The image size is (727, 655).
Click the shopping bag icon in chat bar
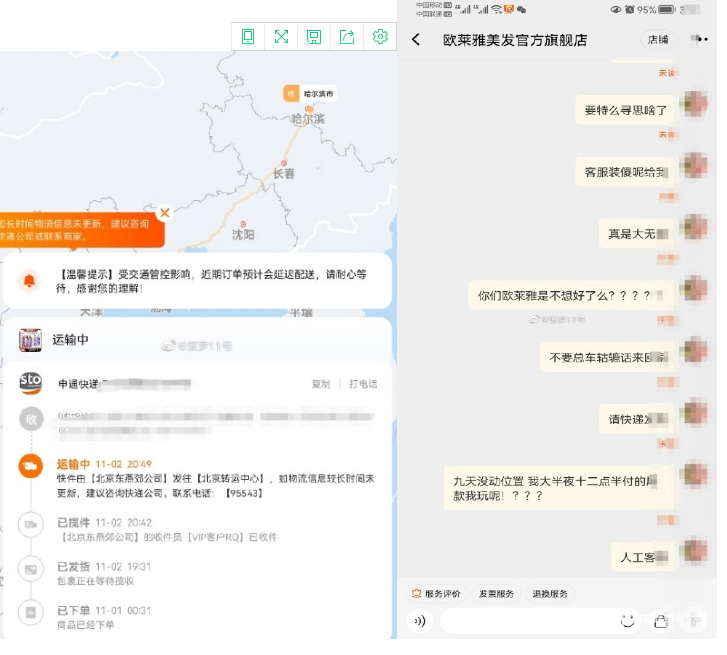661,621
